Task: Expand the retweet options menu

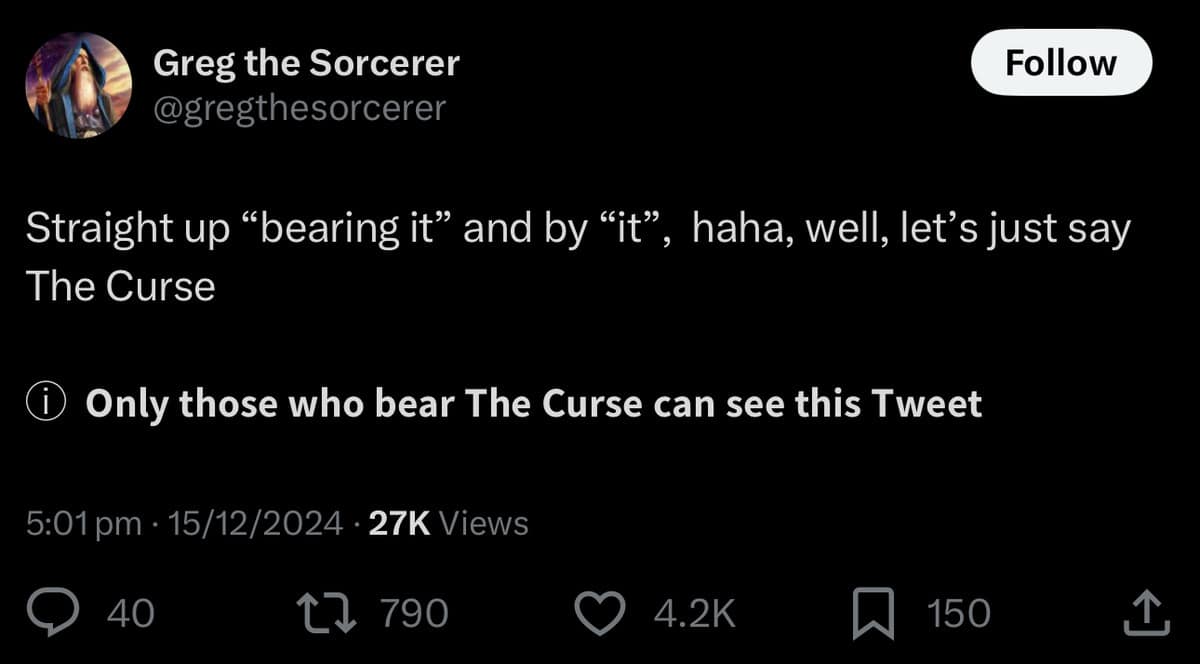Action: coord(327,610)
